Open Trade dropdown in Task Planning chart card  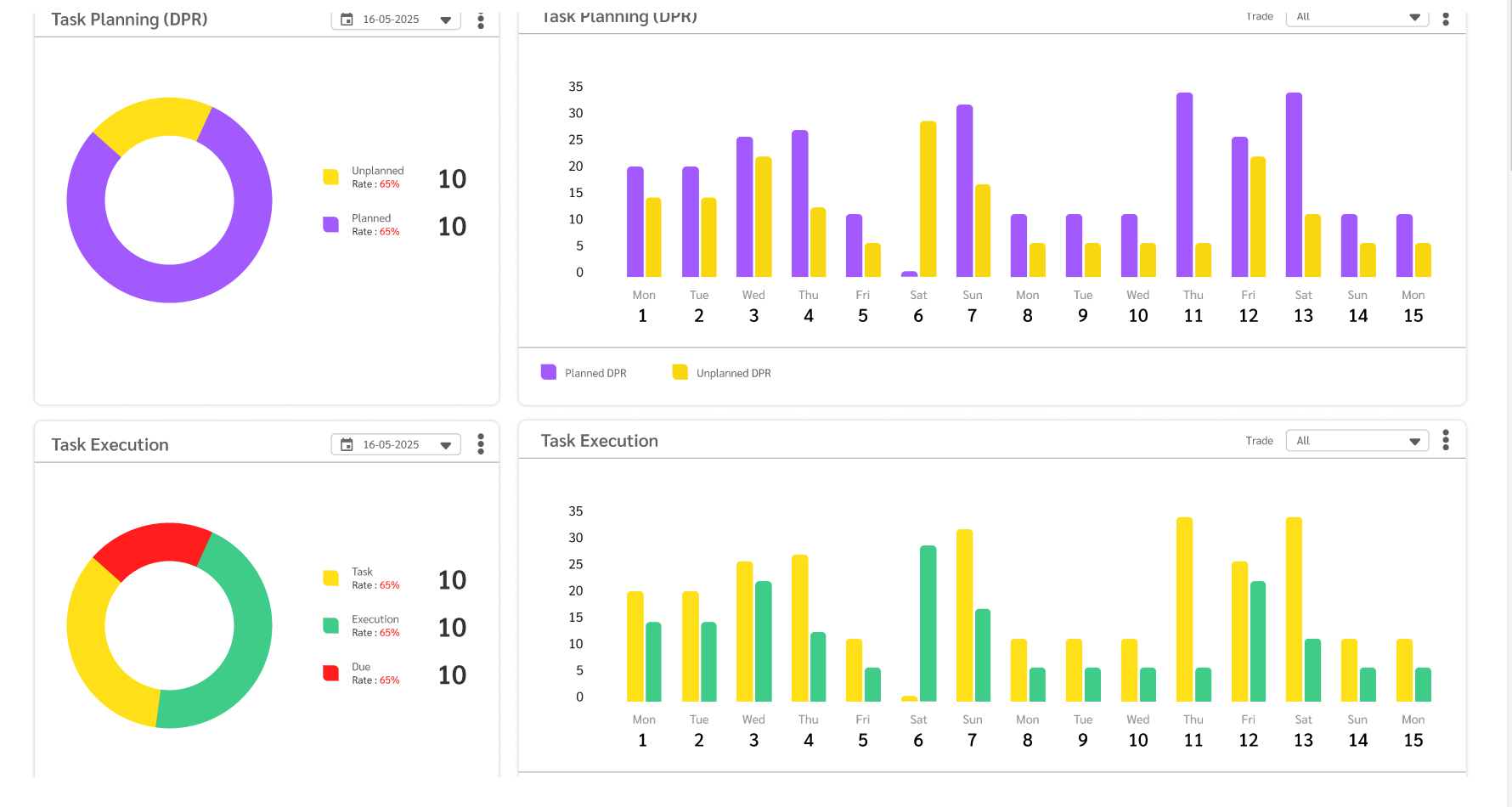click(x=1357, y=17)
